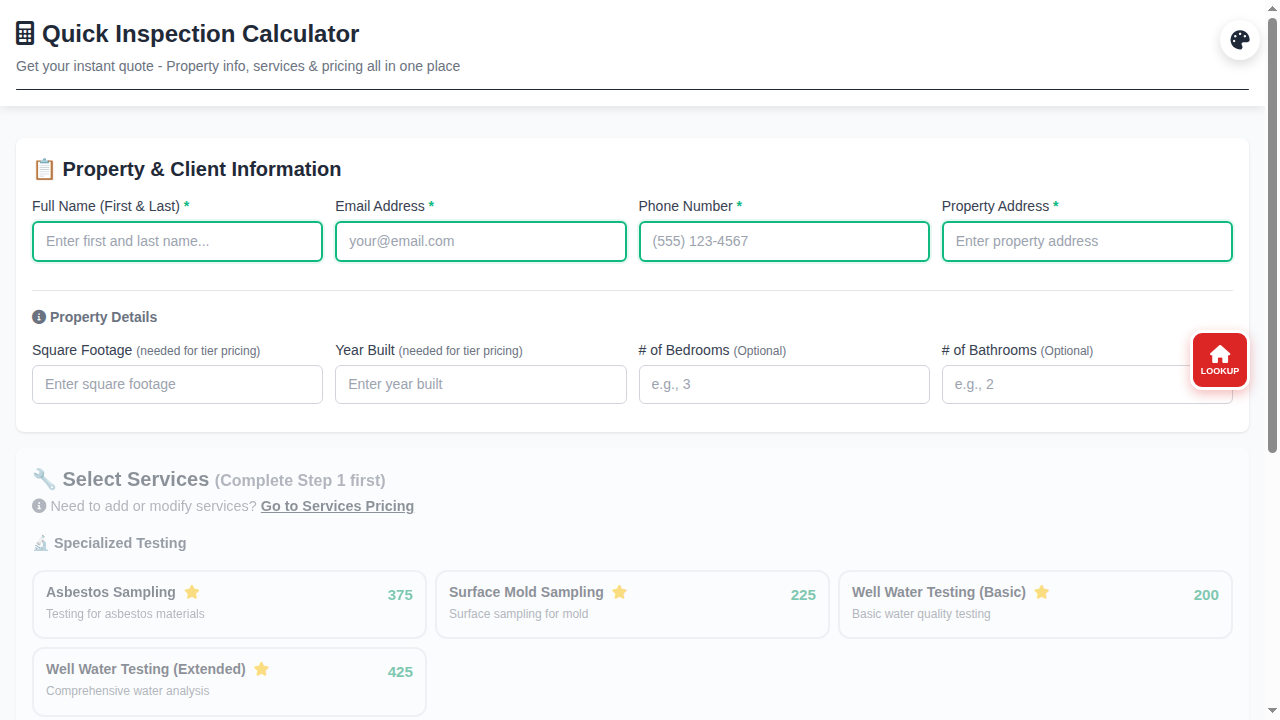Click the info icon before the services modification note
Screen dimensions: 1280x720
coord(38,506)
